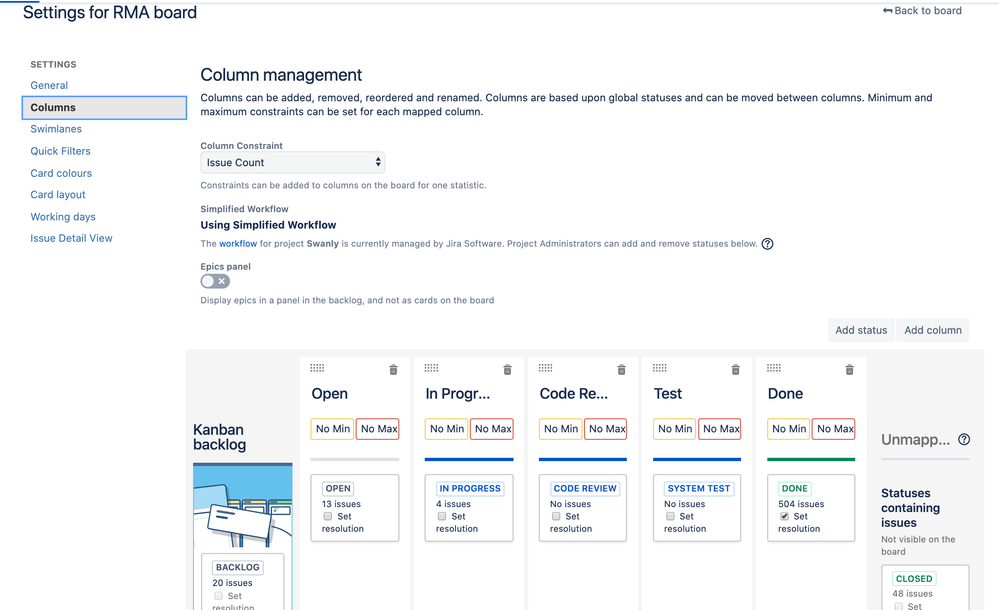
Task: Follow the workflow link for project Swanly
Action: (238, 243)
